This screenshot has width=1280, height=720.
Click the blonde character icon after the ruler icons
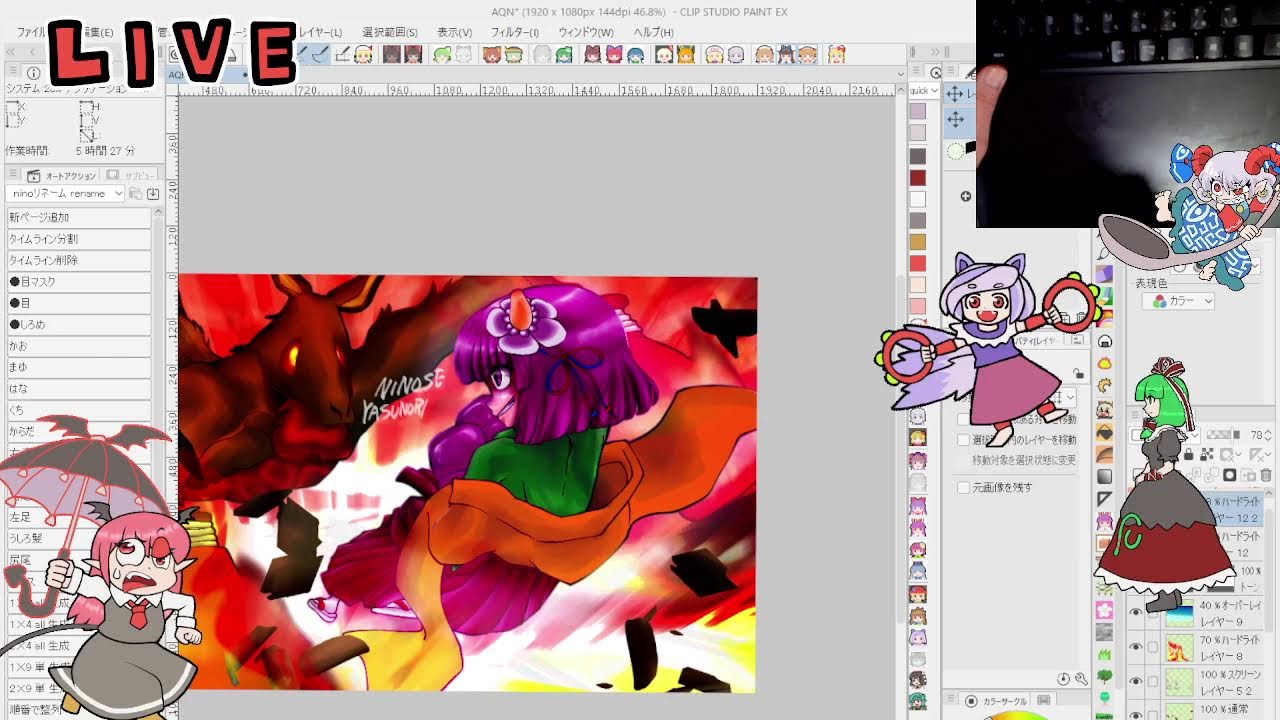click(x=363, y=54)
